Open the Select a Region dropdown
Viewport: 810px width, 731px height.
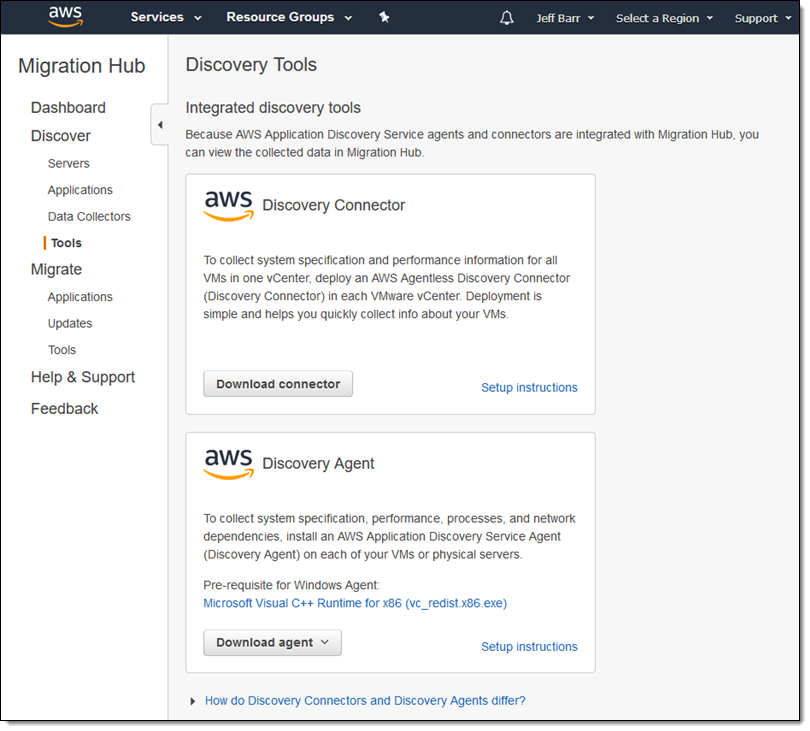(664, 18)
